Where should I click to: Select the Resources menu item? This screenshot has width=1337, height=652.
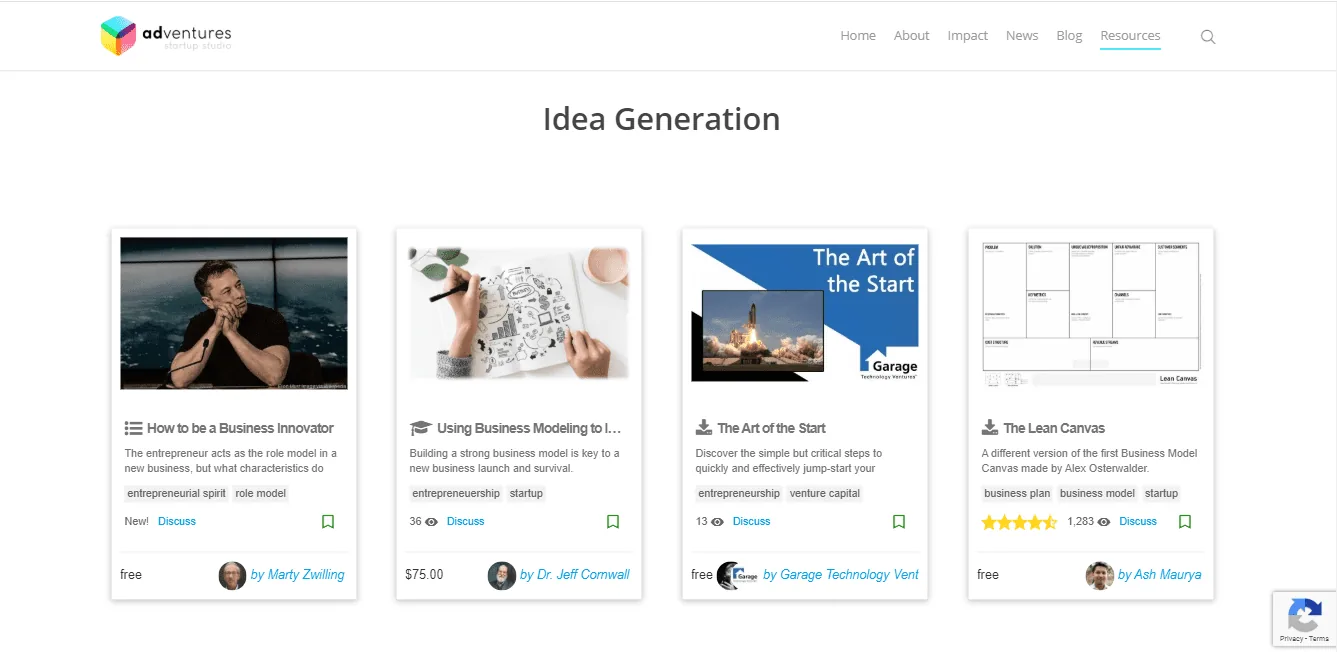click(1130, 36)
